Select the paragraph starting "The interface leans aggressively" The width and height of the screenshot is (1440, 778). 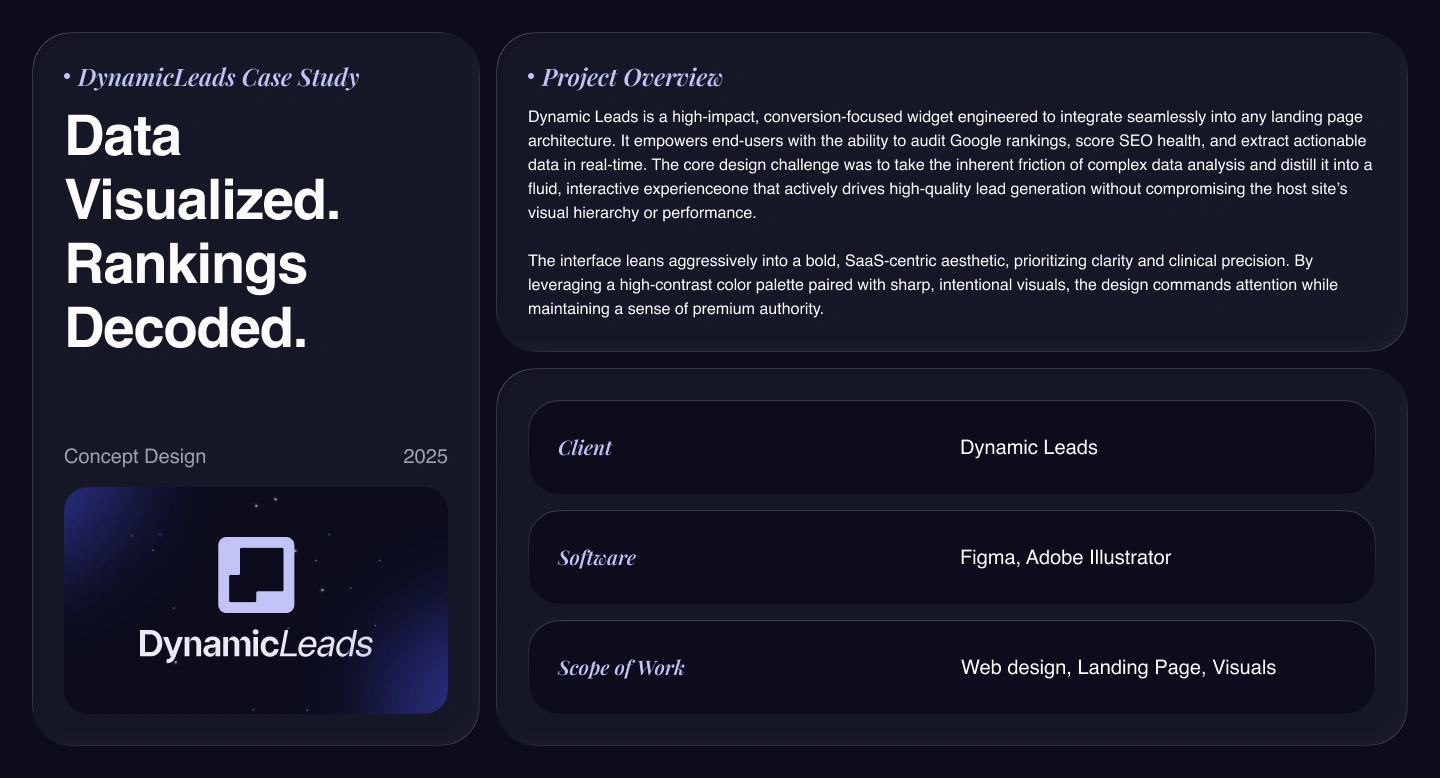pyautogui.click(x=932, y=285)
